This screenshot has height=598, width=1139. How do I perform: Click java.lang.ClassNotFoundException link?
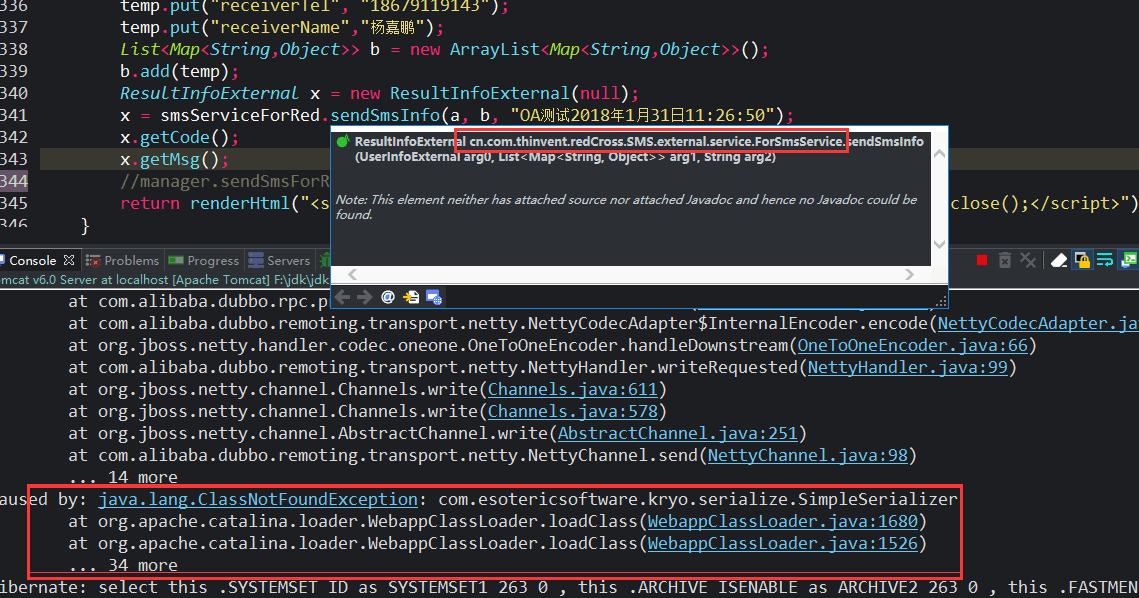[258, 499]
